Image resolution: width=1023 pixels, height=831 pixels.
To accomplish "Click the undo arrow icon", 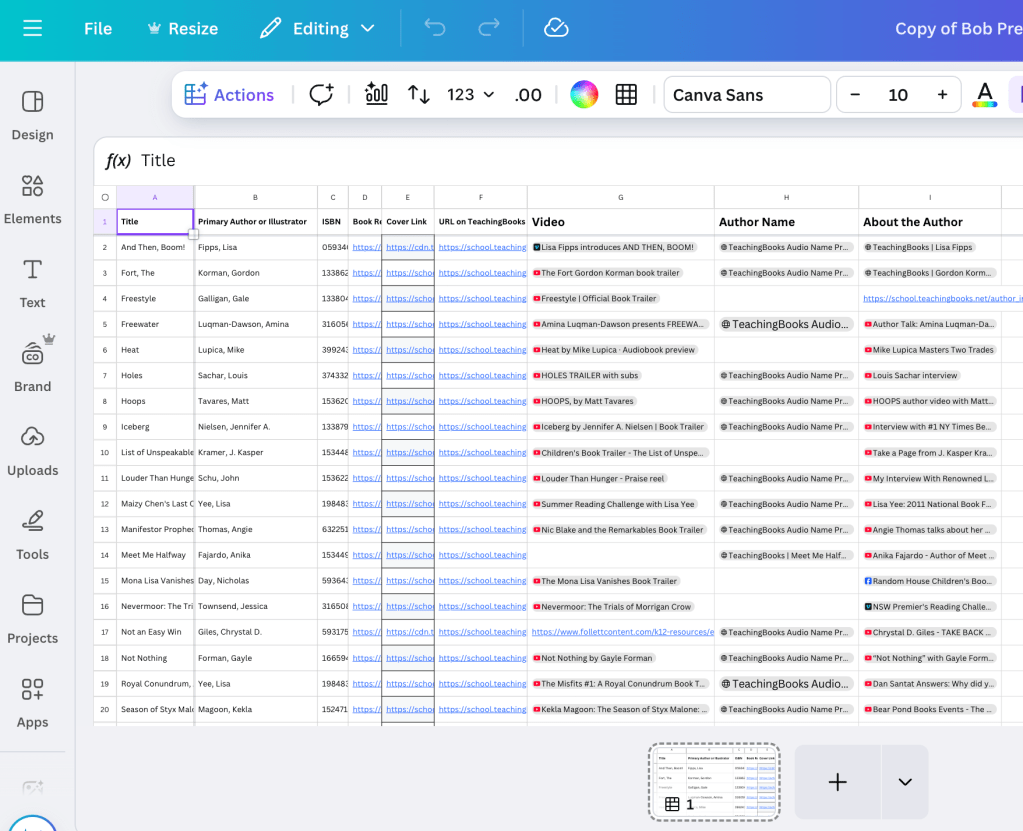I will pos(435,28).
